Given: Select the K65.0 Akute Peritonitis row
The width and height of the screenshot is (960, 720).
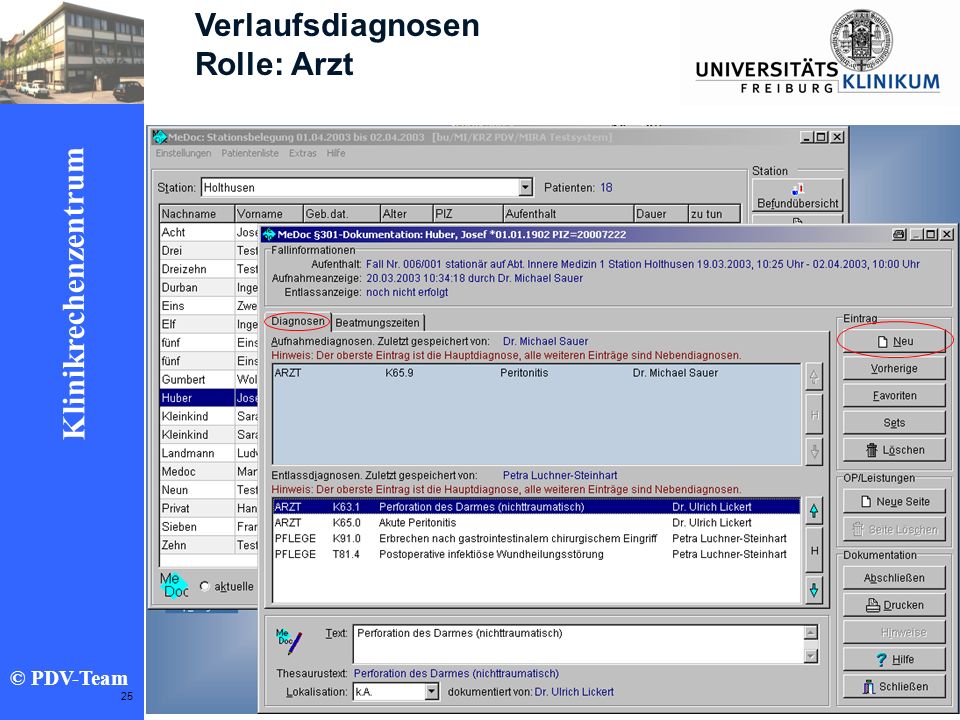Looking at the screenshot, I should tap(536, 523).
